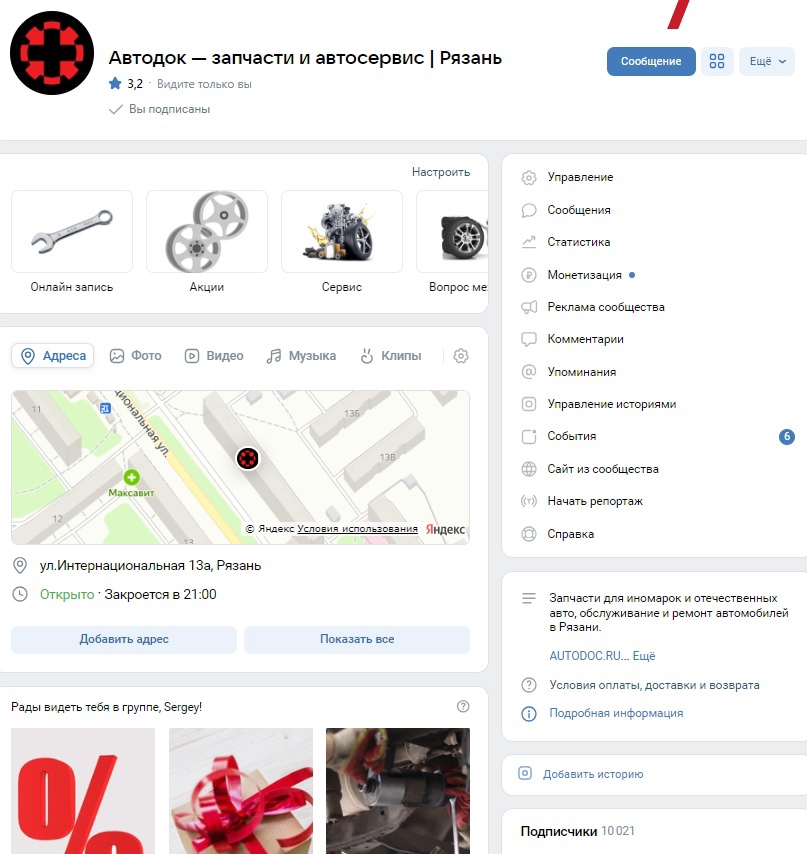
Task: Click the Показать все button
Action: pyautogui.click(x=357, y=639)
